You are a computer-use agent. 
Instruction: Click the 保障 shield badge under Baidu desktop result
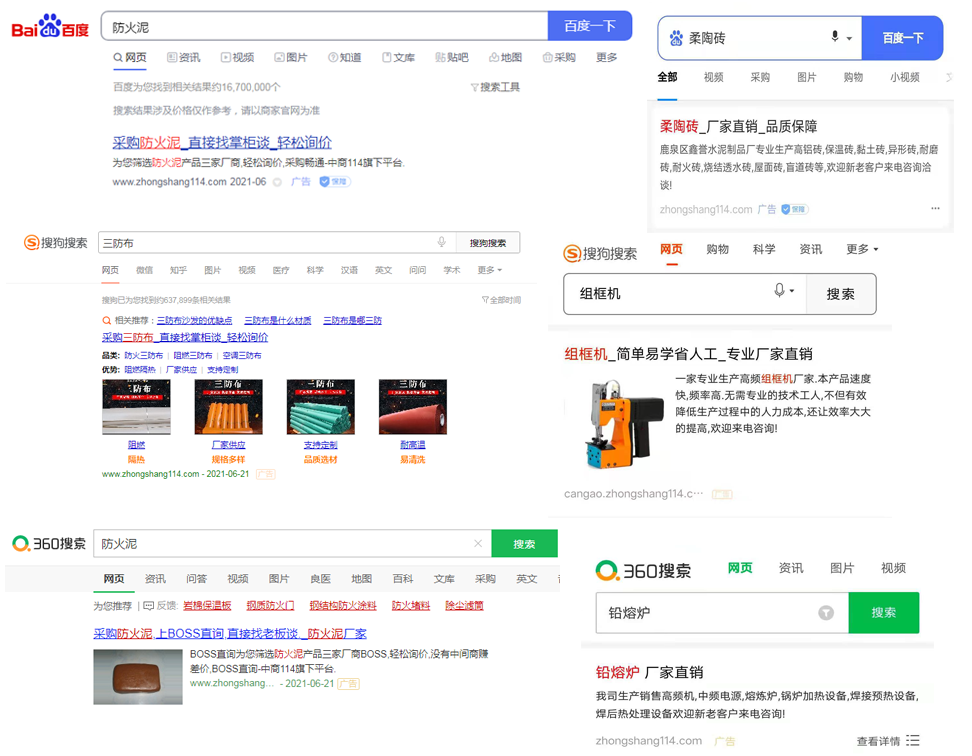tap(335, 182)
